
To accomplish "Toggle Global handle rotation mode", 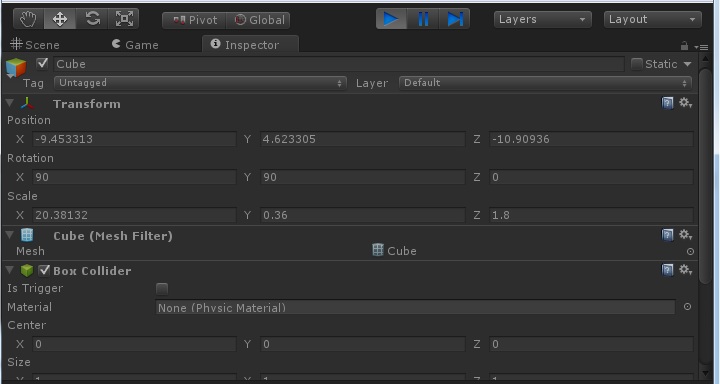I will click(259, 20).
